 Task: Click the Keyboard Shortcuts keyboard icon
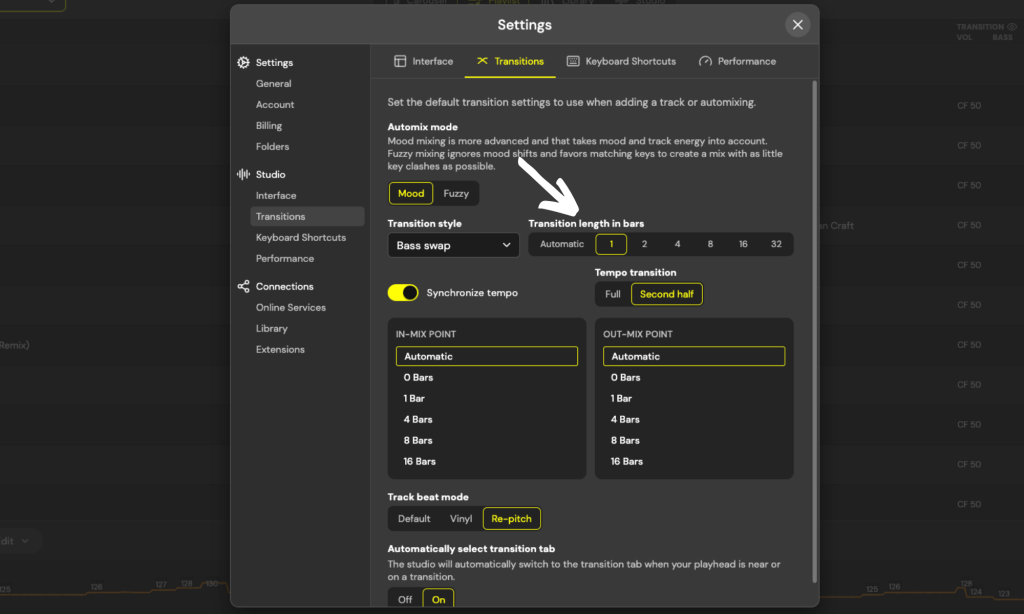tap(574, 60)
